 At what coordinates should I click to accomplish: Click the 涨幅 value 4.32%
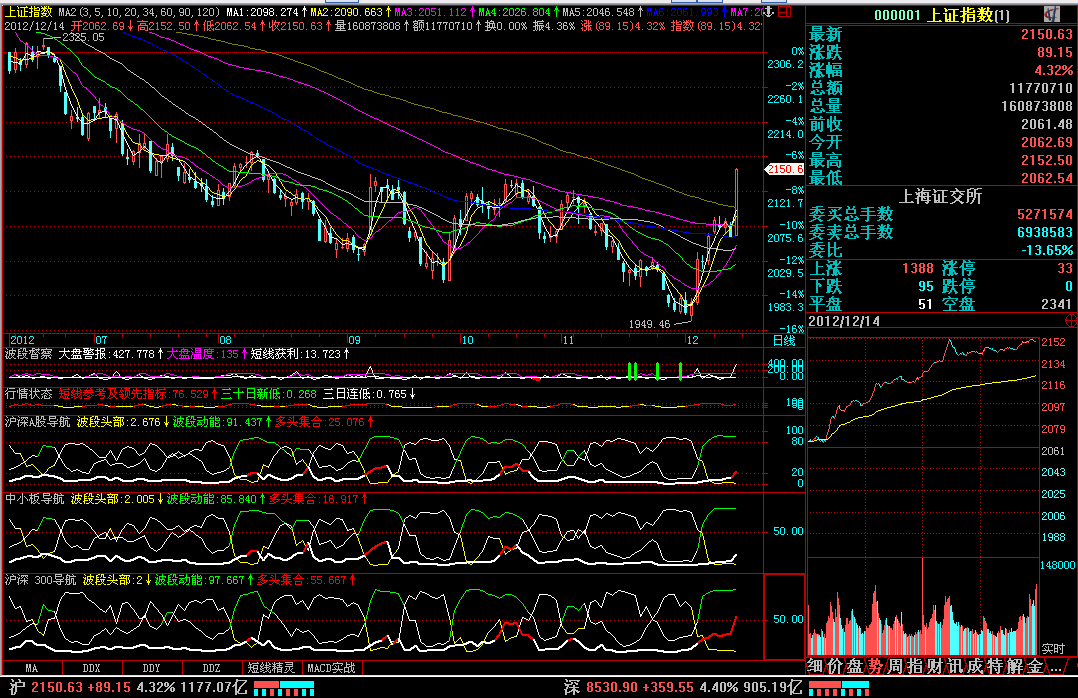click(x=1054, y=70)
